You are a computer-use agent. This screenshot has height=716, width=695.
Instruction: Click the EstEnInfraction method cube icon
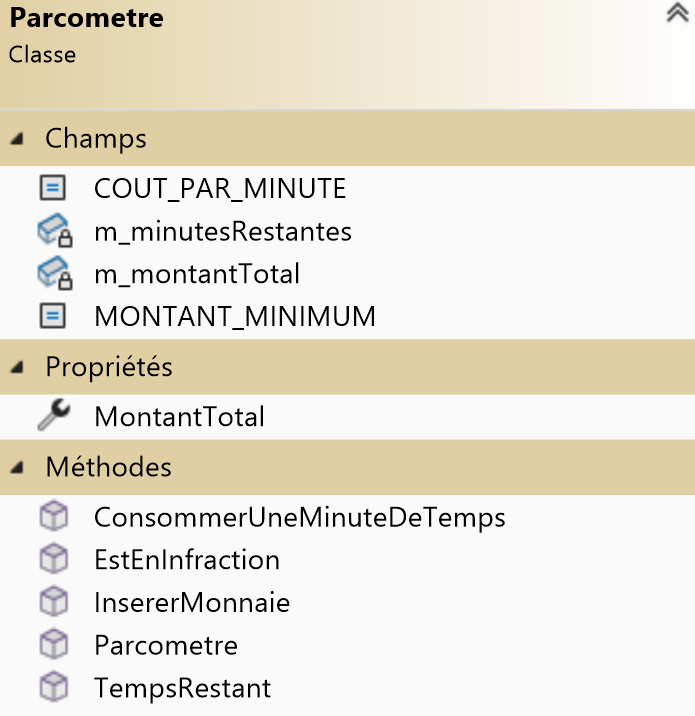pyautogui.click(x=53, y=560)
